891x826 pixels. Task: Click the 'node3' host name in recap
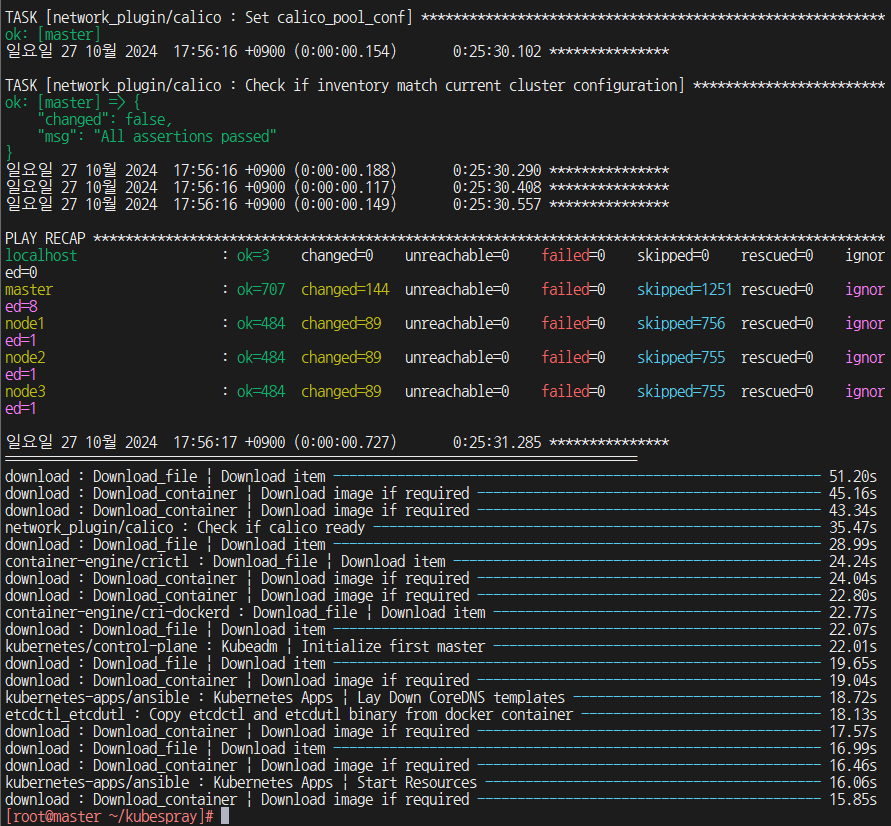(25, 392)
